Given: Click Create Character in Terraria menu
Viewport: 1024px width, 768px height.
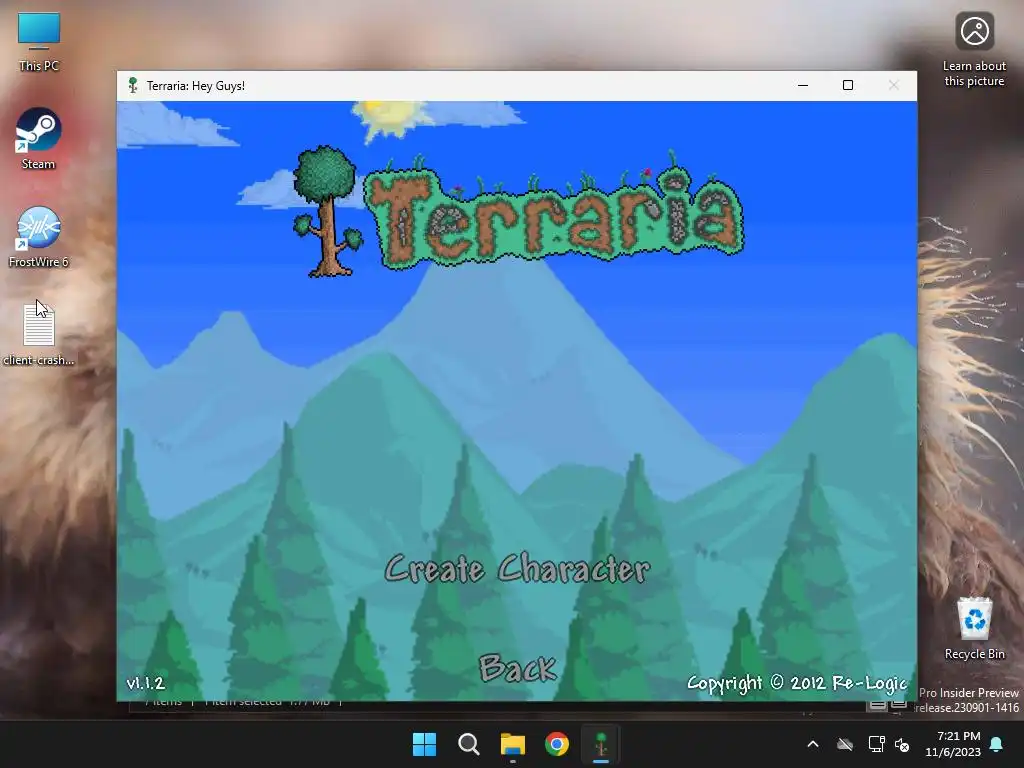Looking at the screenshot, I should [x=517, y=569].
